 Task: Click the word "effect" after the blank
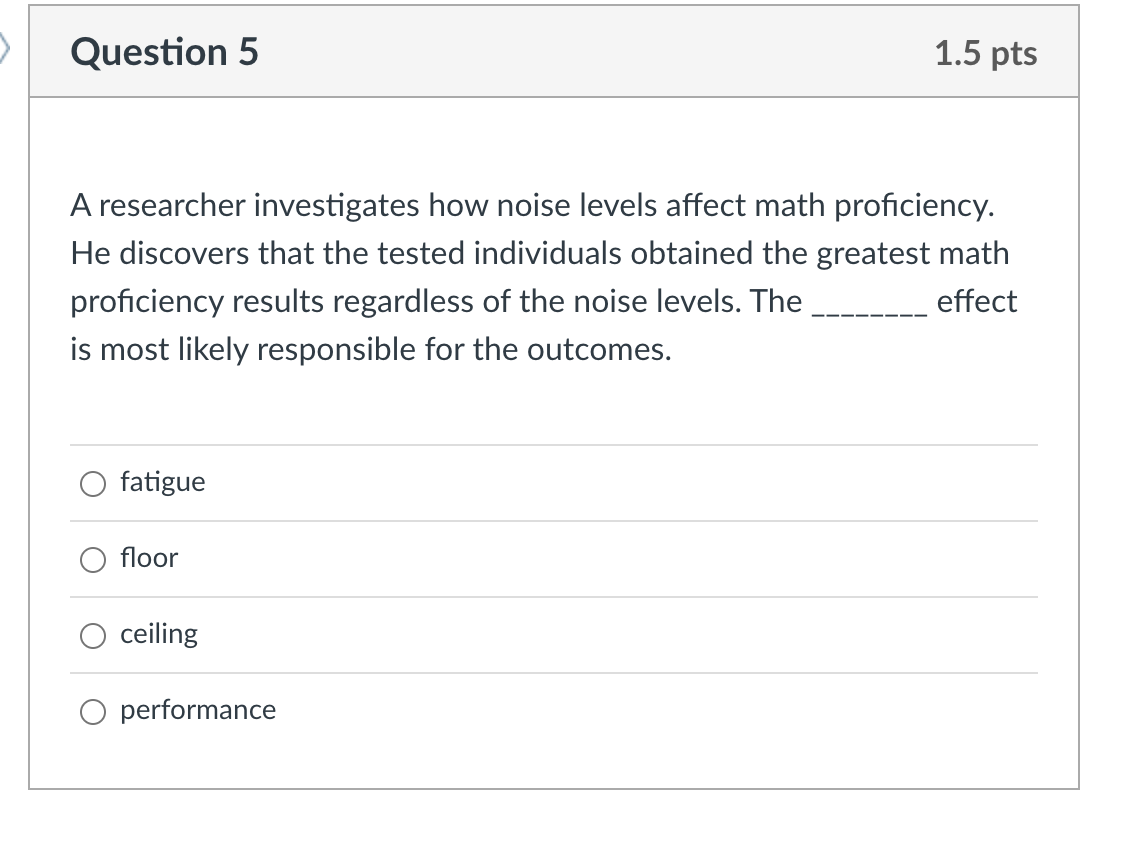click(x=977, y=301)
